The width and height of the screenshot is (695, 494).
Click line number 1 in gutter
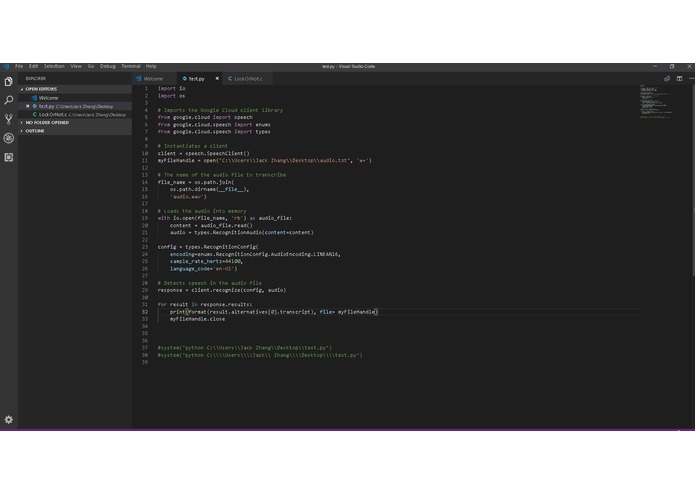[146, 88]
